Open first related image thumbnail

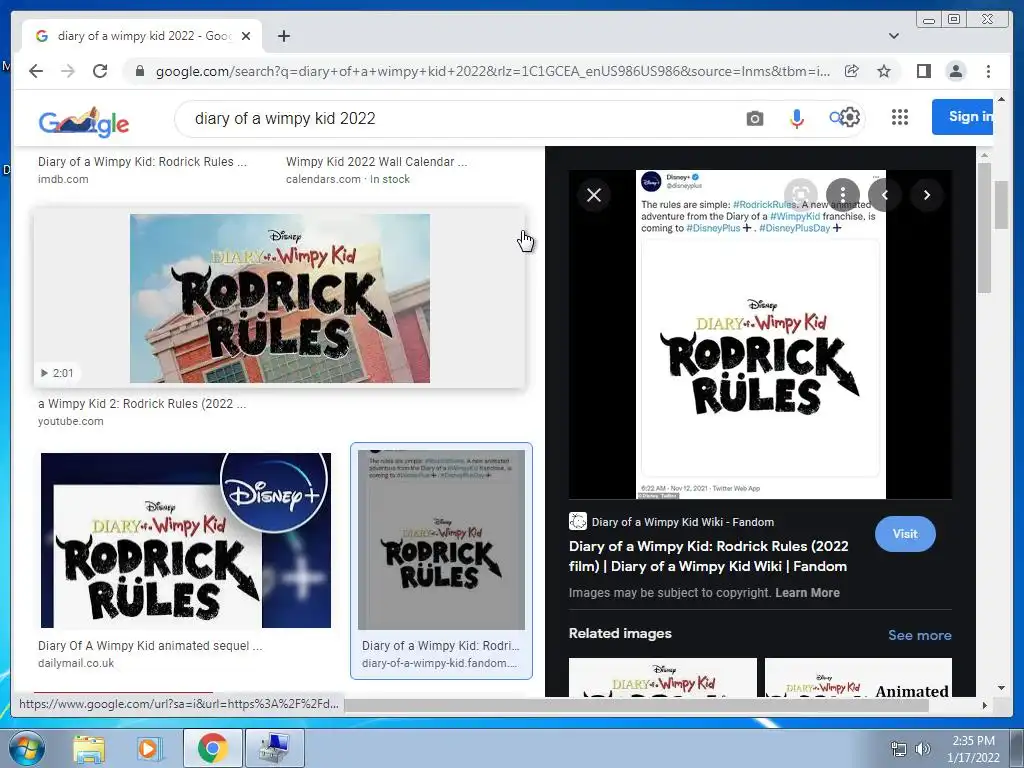pyautogui.click(x=662, y=677)
